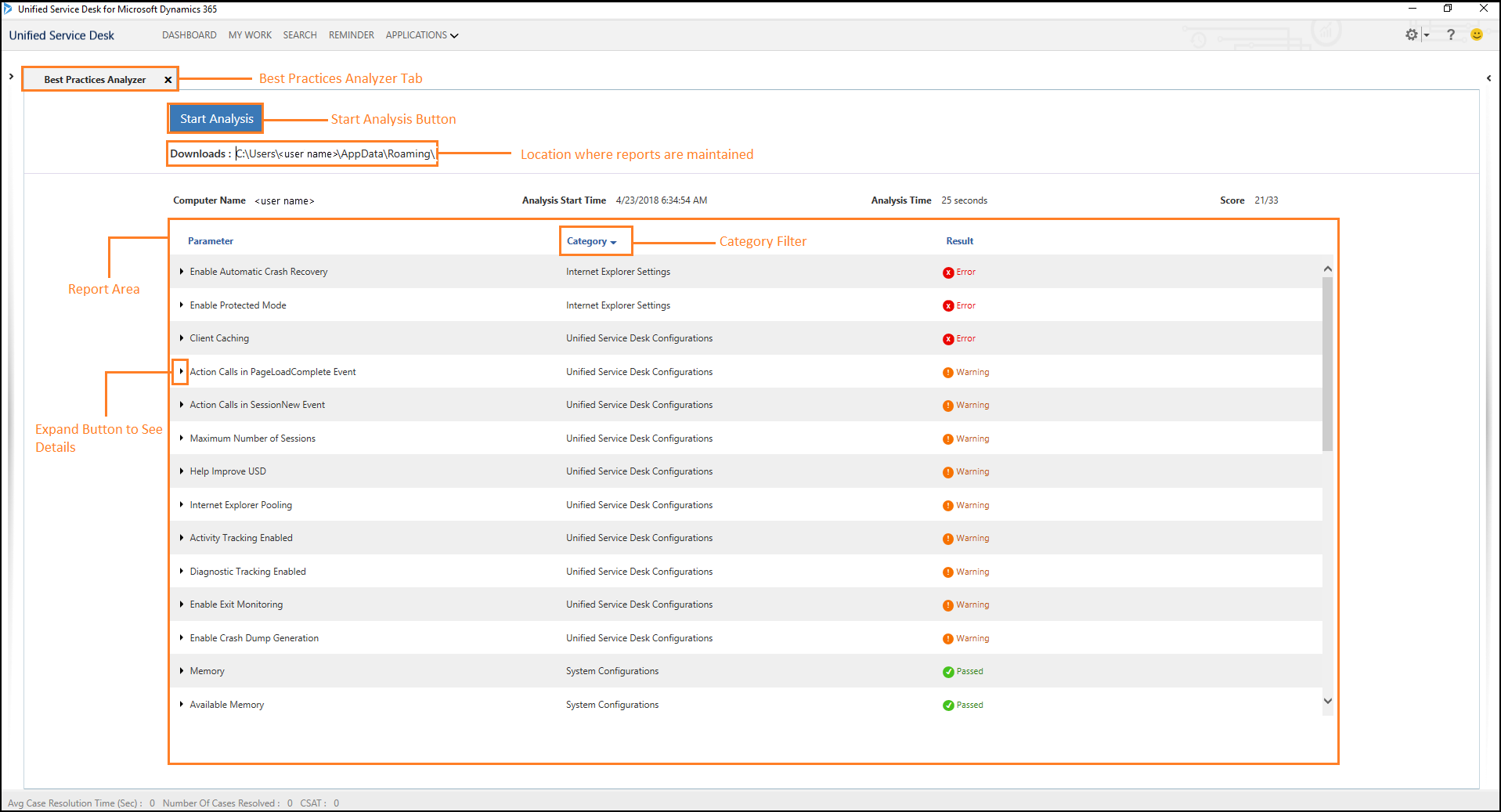Click Avg Case Resolution Time status entry
This screenshot has height=812, width=1501.
pos(81,803)
